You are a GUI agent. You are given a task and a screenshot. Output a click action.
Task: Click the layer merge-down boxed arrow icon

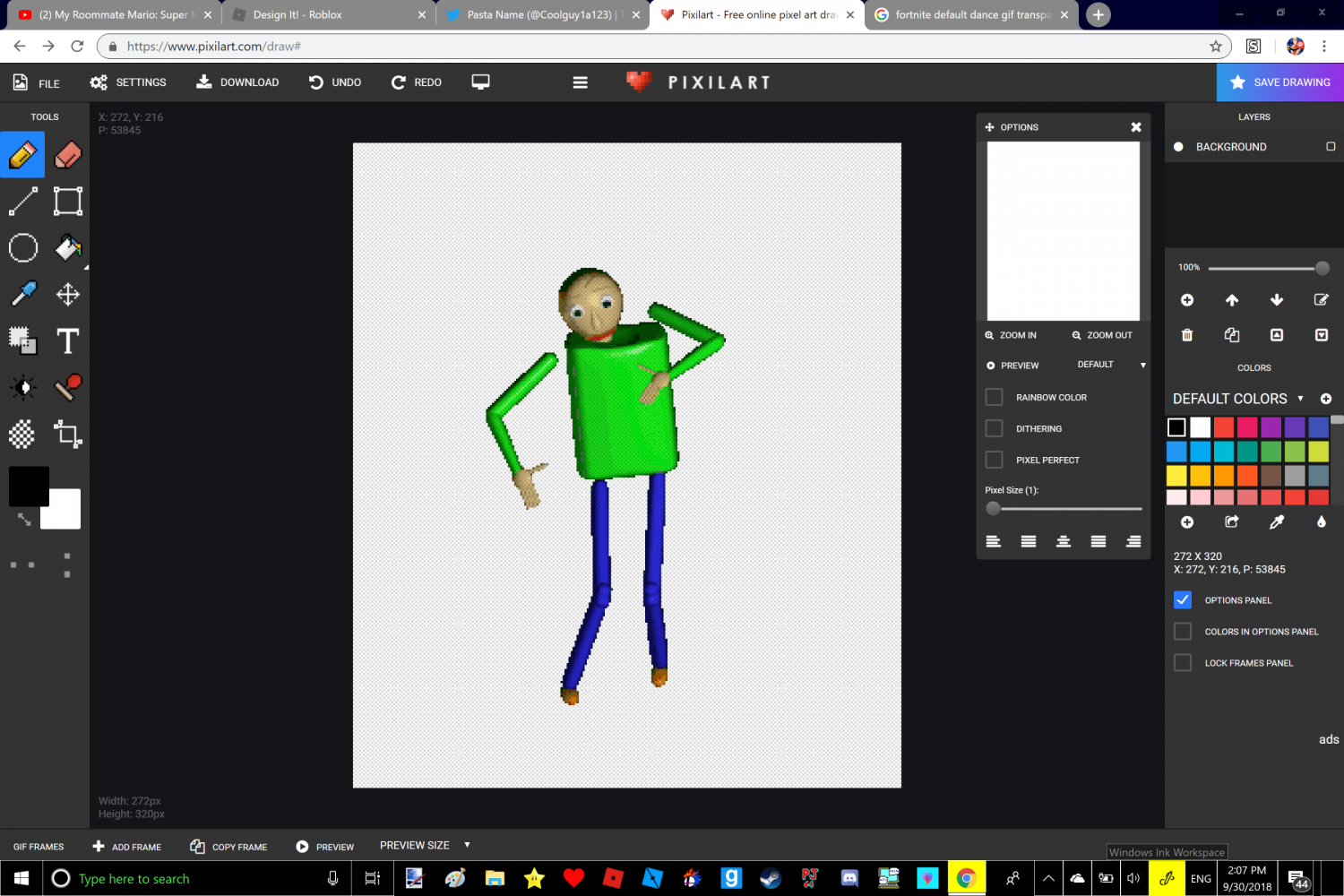(x=1322, y=335)
